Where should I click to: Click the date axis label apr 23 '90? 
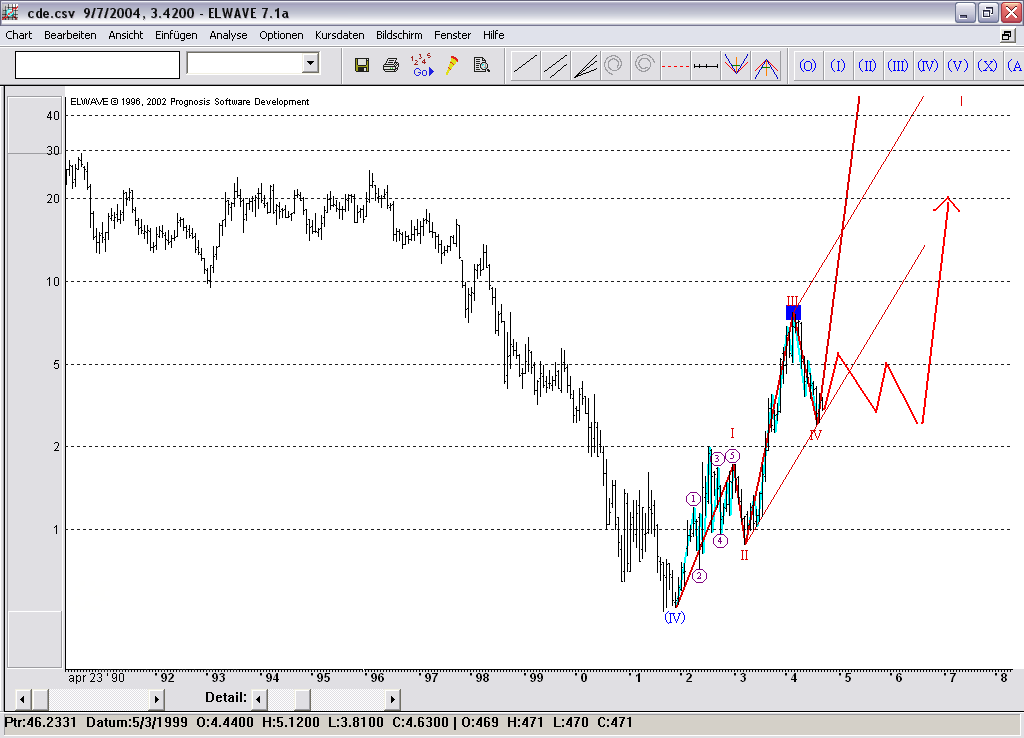coord(96,678)
